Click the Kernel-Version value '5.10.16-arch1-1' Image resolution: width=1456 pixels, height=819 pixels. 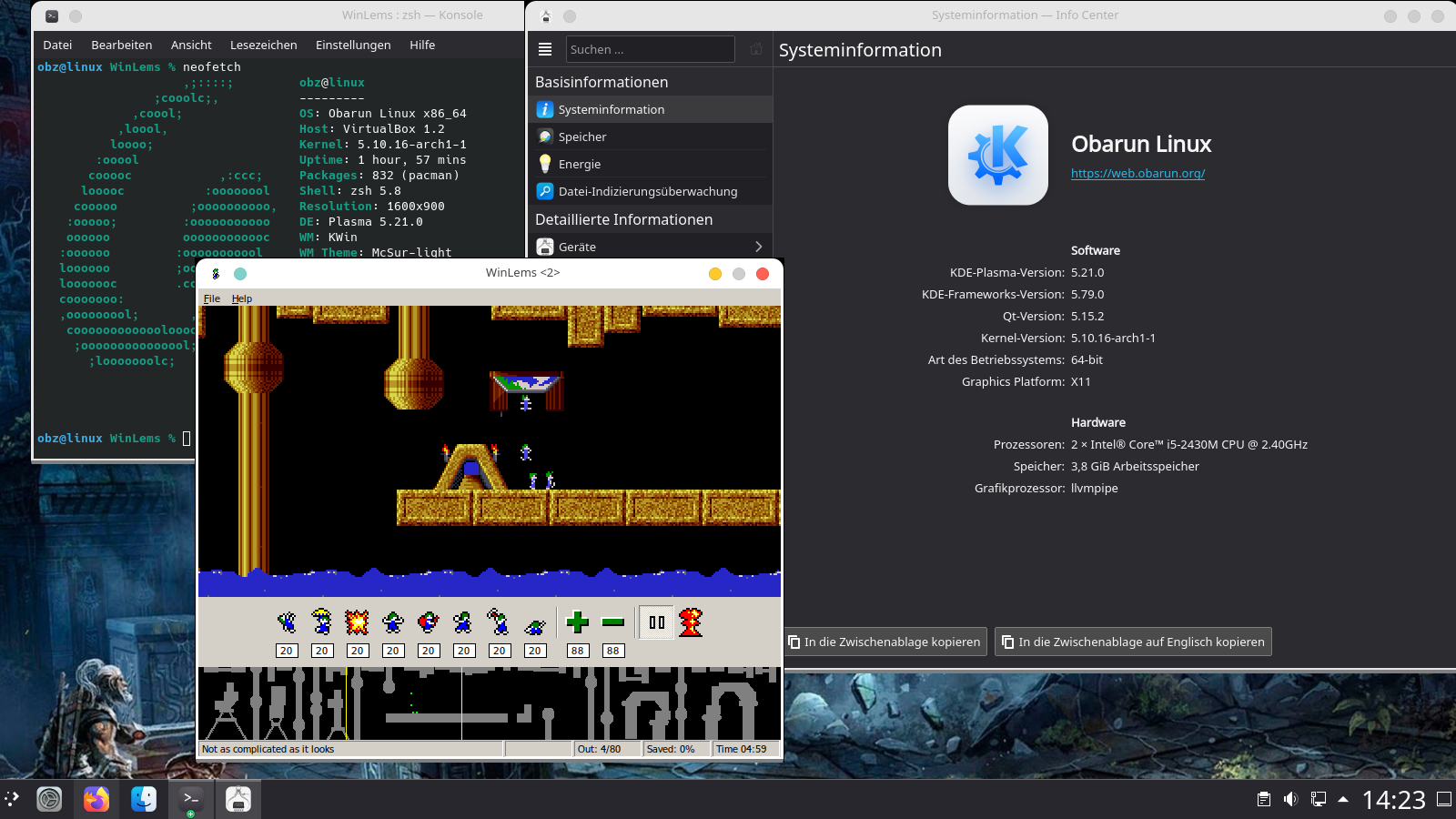1113,338
